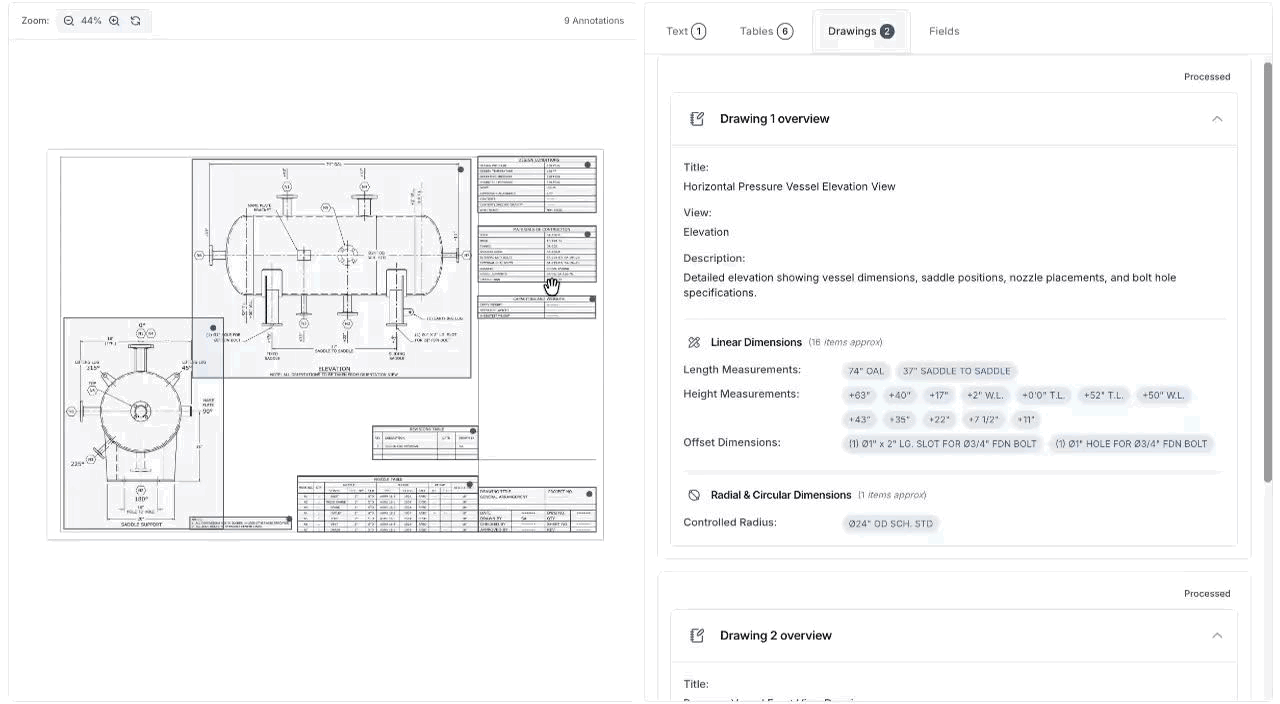Image resolution: width=1280 pixels, height=704 pixels.
Task: Switch to the Text tab
Action: 686,31
